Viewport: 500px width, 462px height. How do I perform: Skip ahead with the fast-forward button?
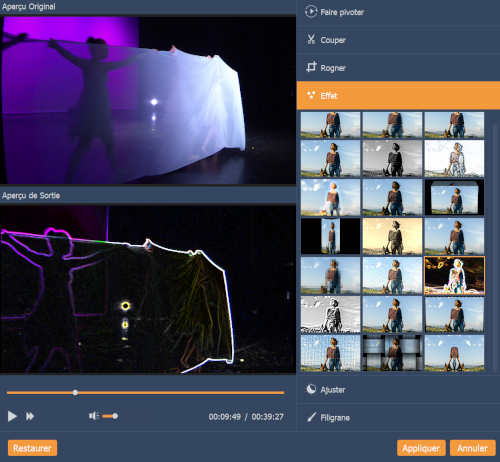pyautogui.click(x=30, y=416)
